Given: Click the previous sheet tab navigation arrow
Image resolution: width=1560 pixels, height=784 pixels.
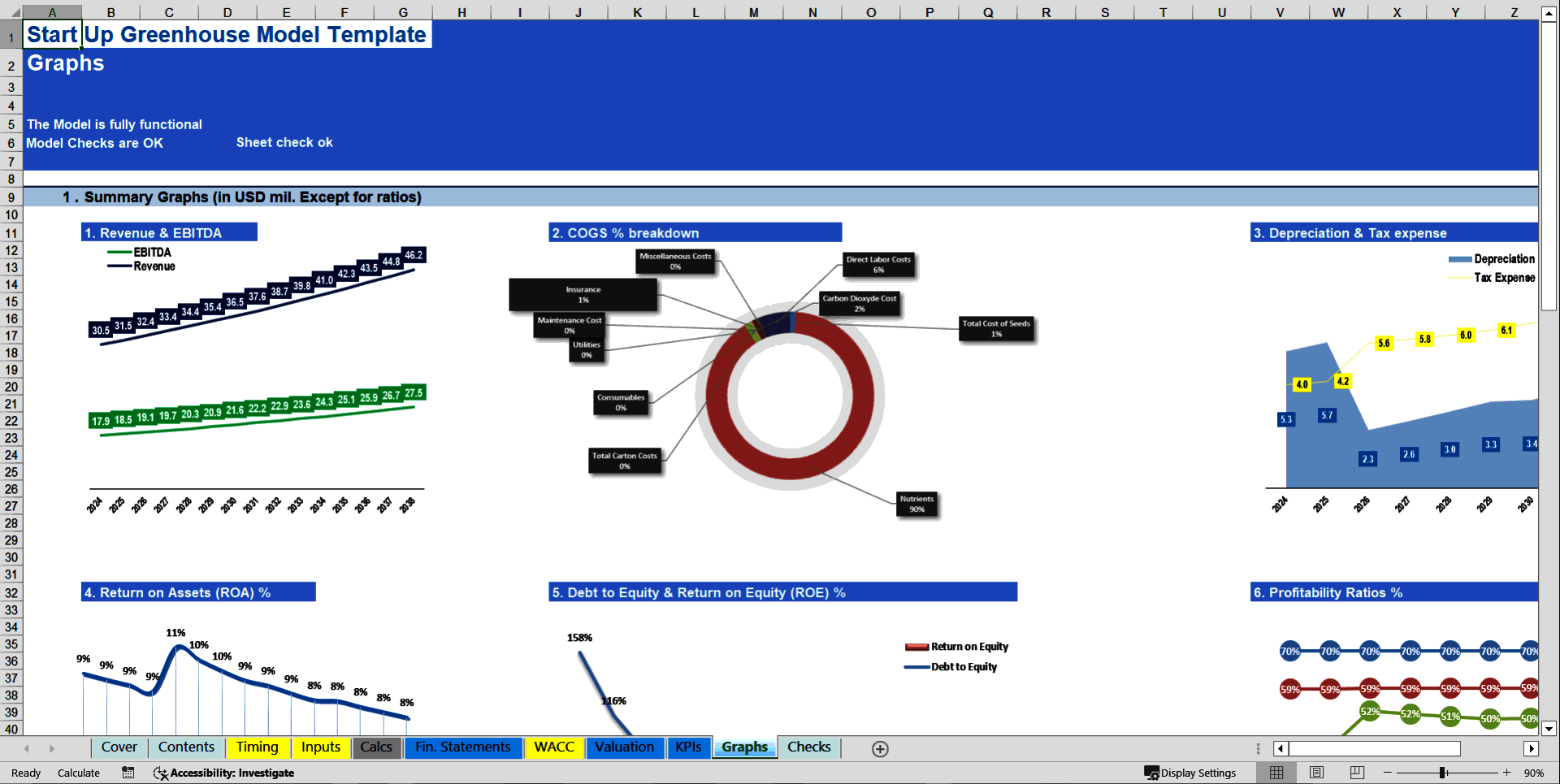Looking at the screenshot, I should 27,748.
